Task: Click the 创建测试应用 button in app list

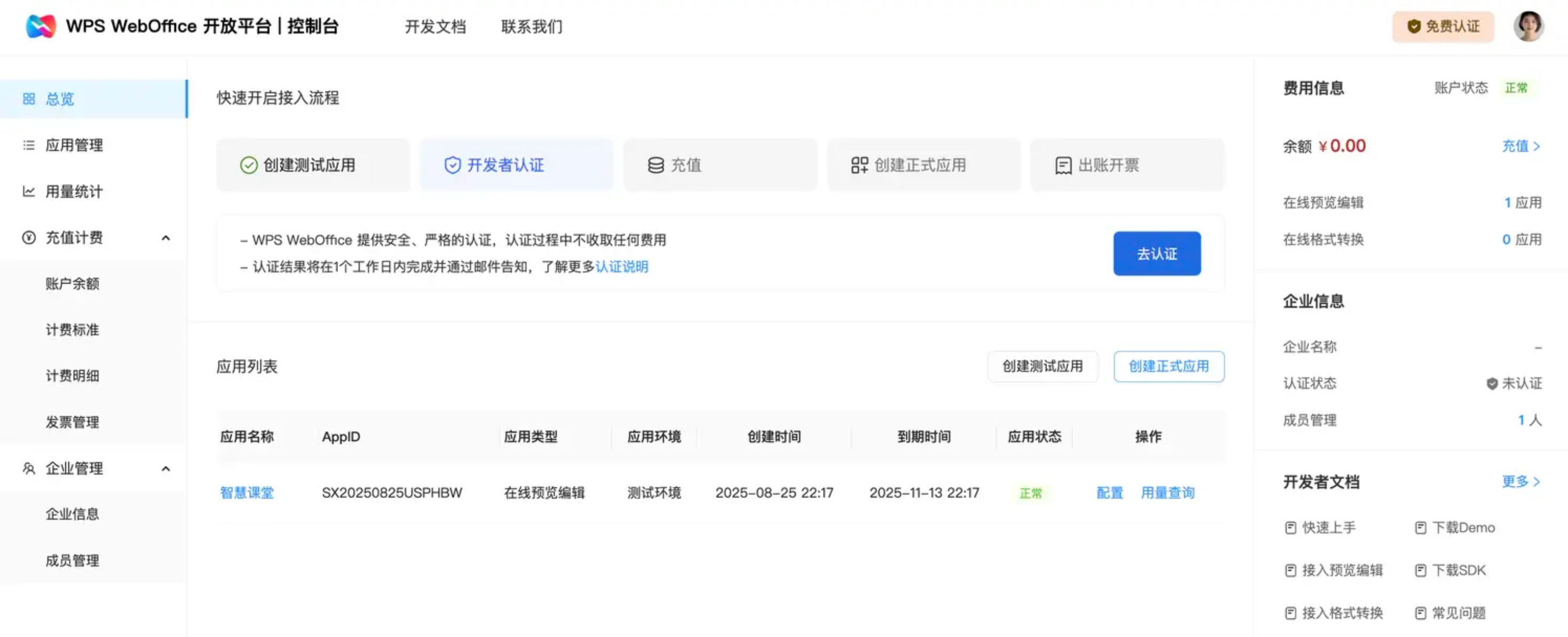Action: coord(1042,366)
